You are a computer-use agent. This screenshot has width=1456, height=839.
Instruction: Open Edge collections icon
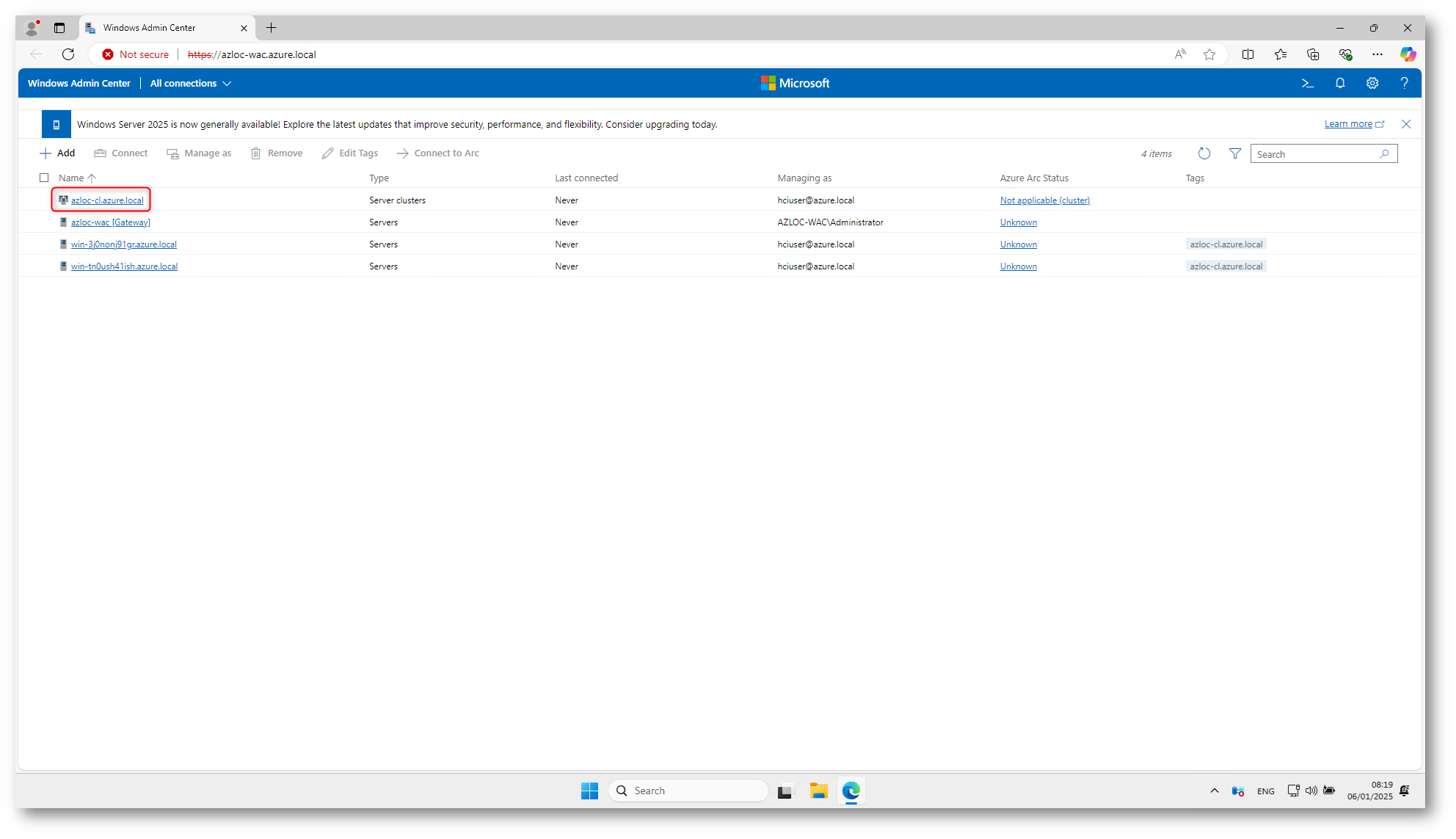click(1313, 54)
